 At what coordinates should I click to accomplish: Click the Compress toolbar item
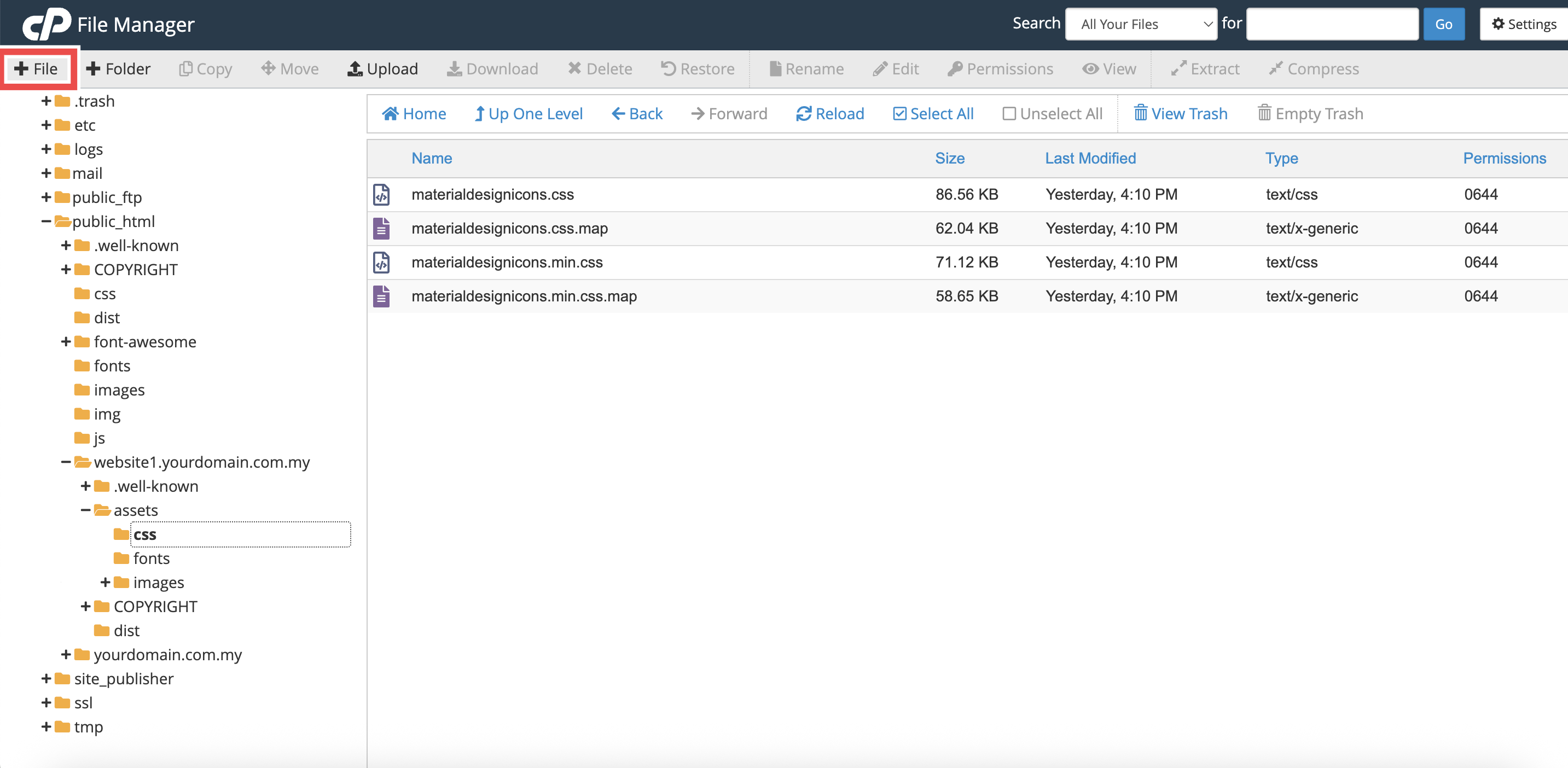(1314, 69)
